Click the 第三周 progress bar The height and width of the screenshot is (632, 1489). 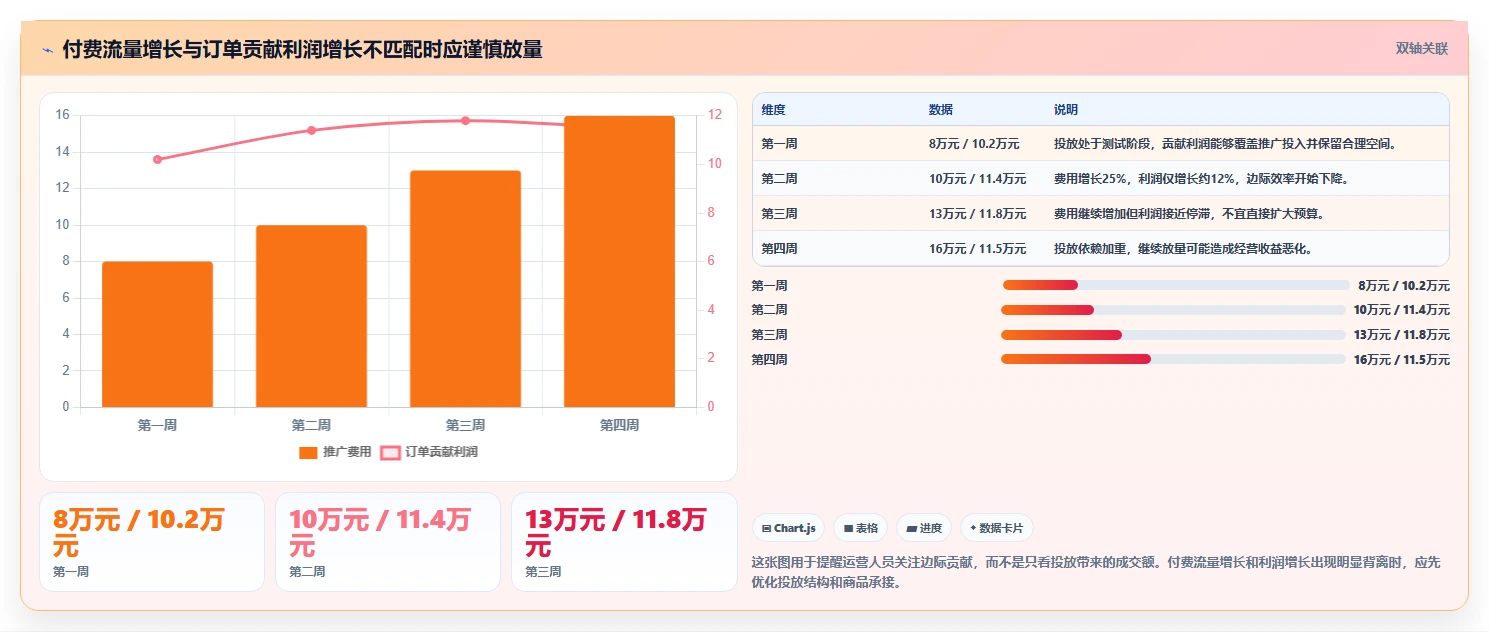1173,334
